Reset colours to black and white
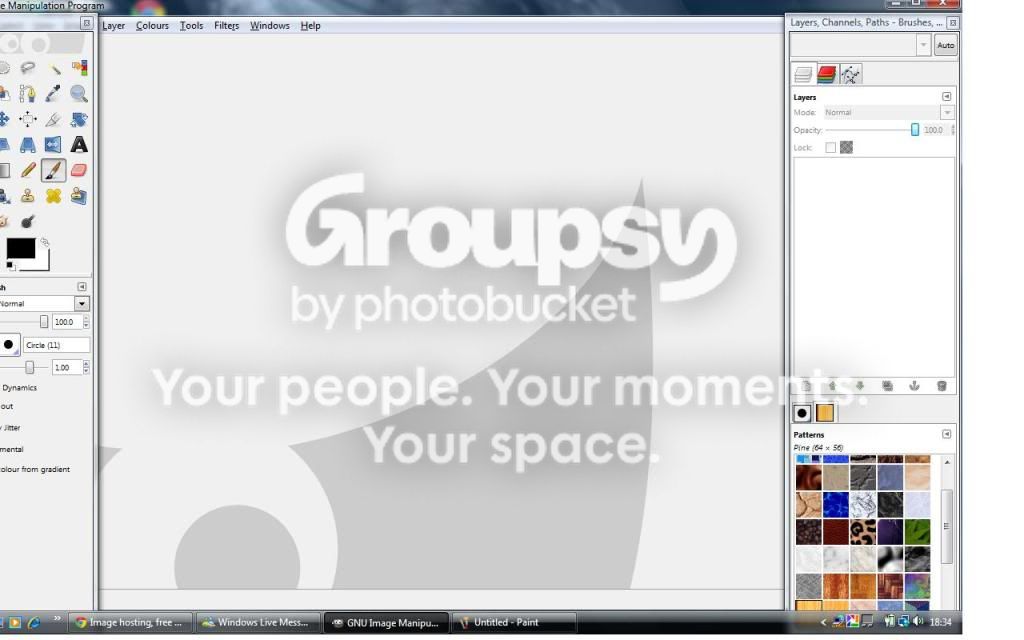The width and height of the screenshot is (1024, 640). click(10, 265)
